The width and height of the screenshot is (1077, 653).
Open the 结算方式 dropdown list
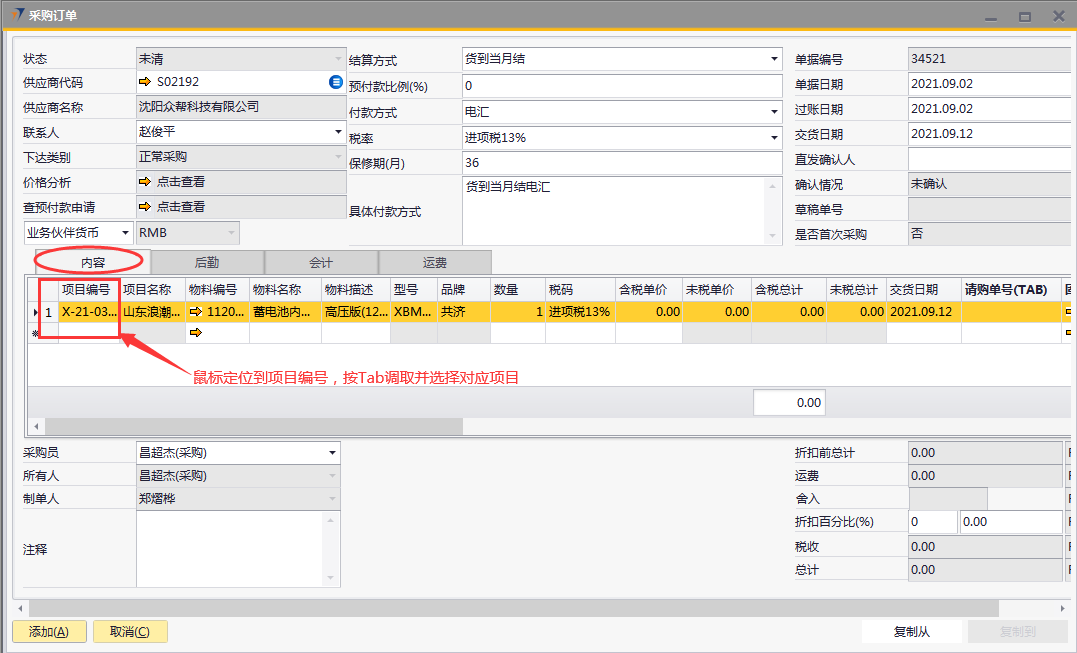click(774, 59)
